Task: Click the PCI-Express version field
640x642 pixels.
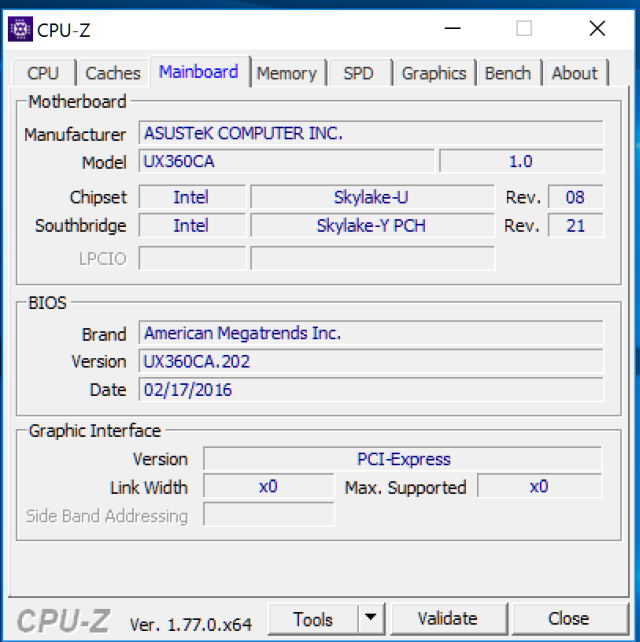Action: [x=403, y=459]
